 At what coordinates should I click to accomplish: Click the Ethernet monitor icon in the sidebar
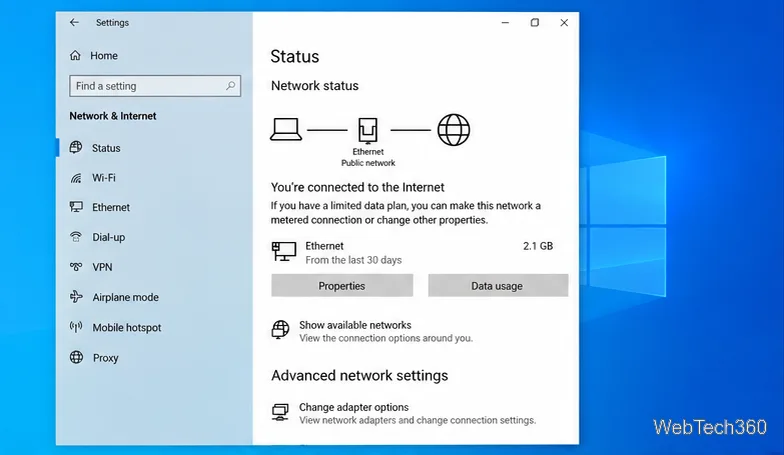pyautogui.click(x=76, y=207)
